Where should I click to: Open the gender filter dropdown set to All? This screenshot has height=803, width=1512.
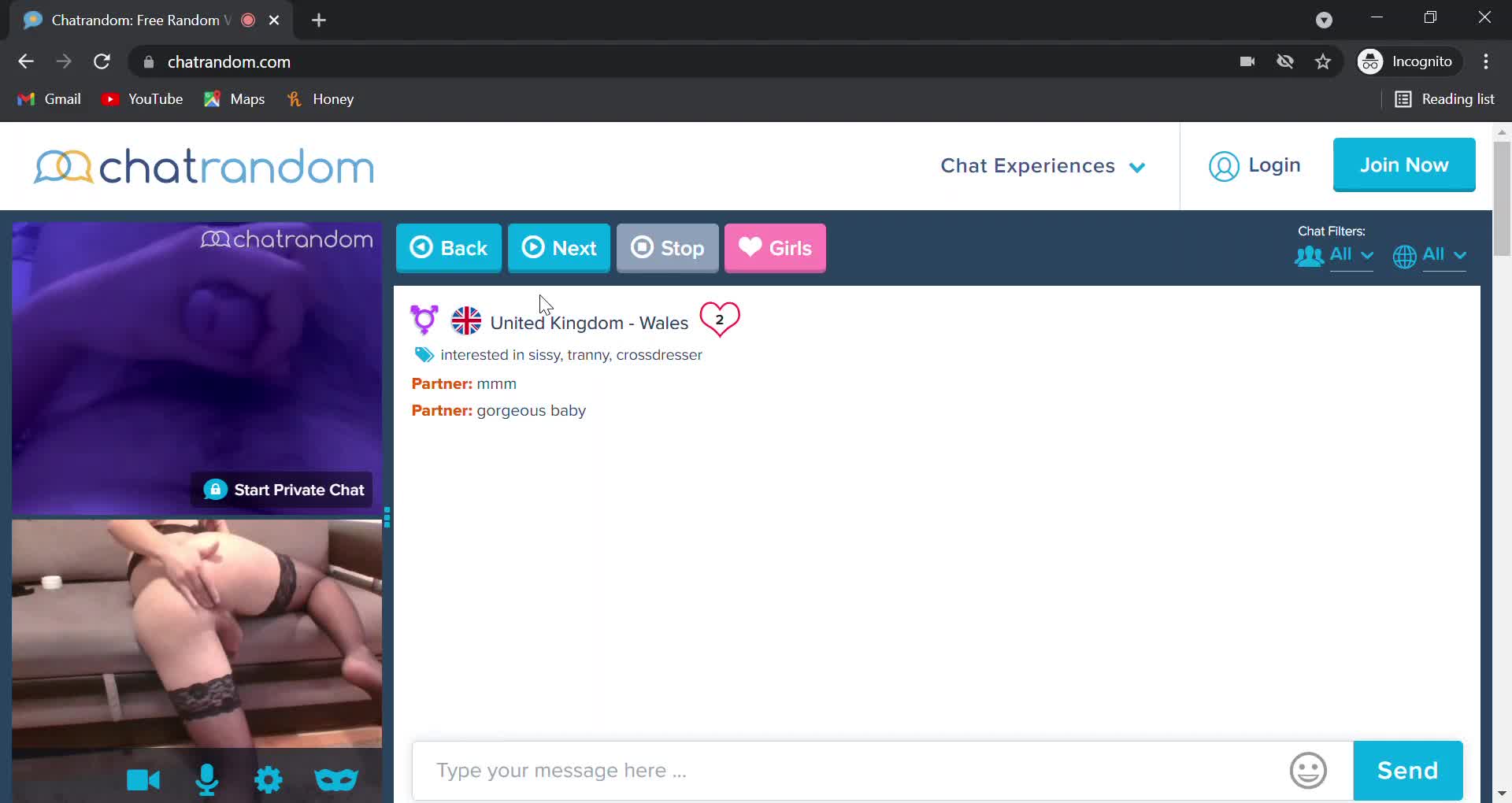click(x=1334, y=255)
